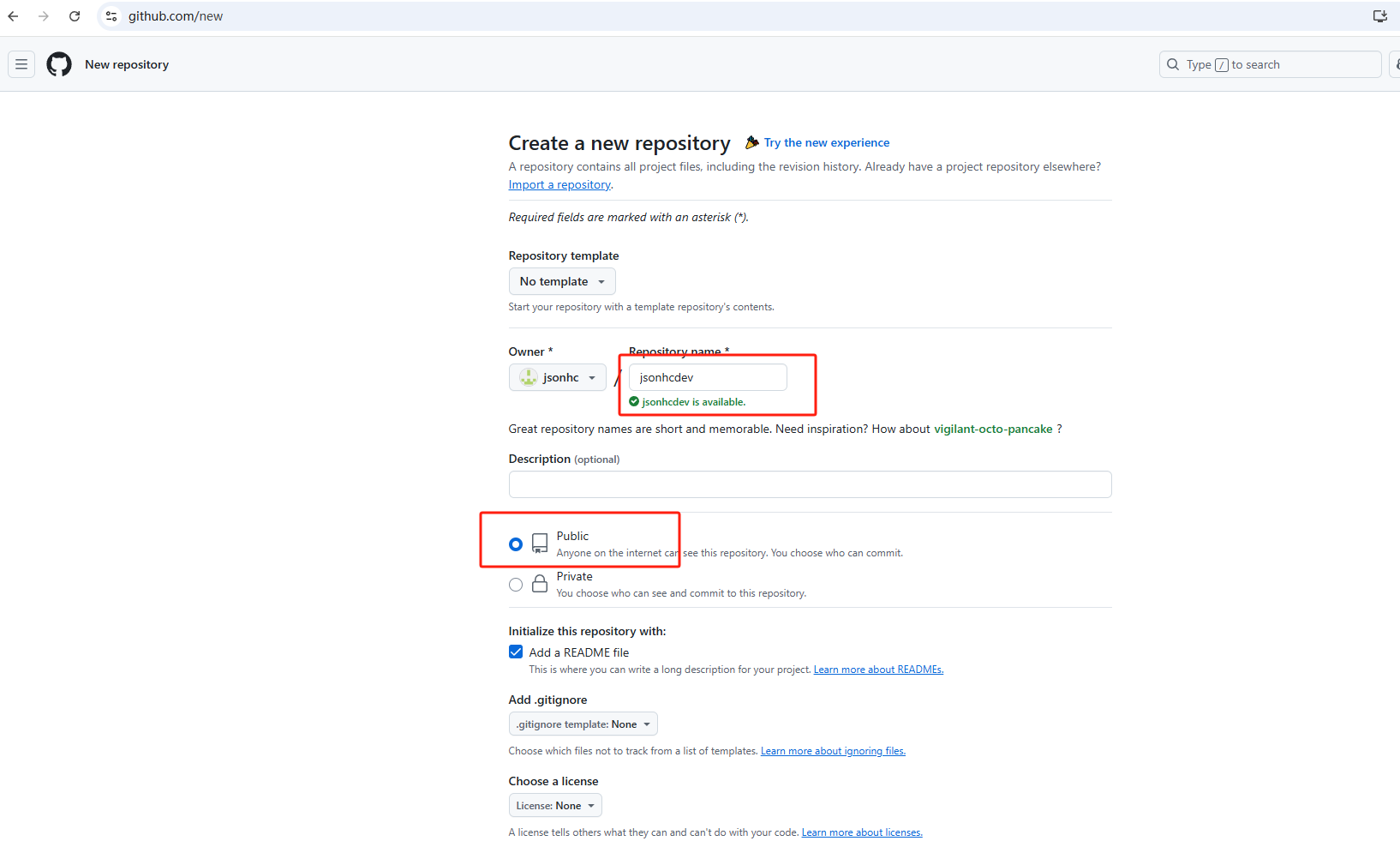The height and width of the screenshot is (841, 1400).
Task: Click the 'Choose a license' label
Action: click(x=553, y=781)
